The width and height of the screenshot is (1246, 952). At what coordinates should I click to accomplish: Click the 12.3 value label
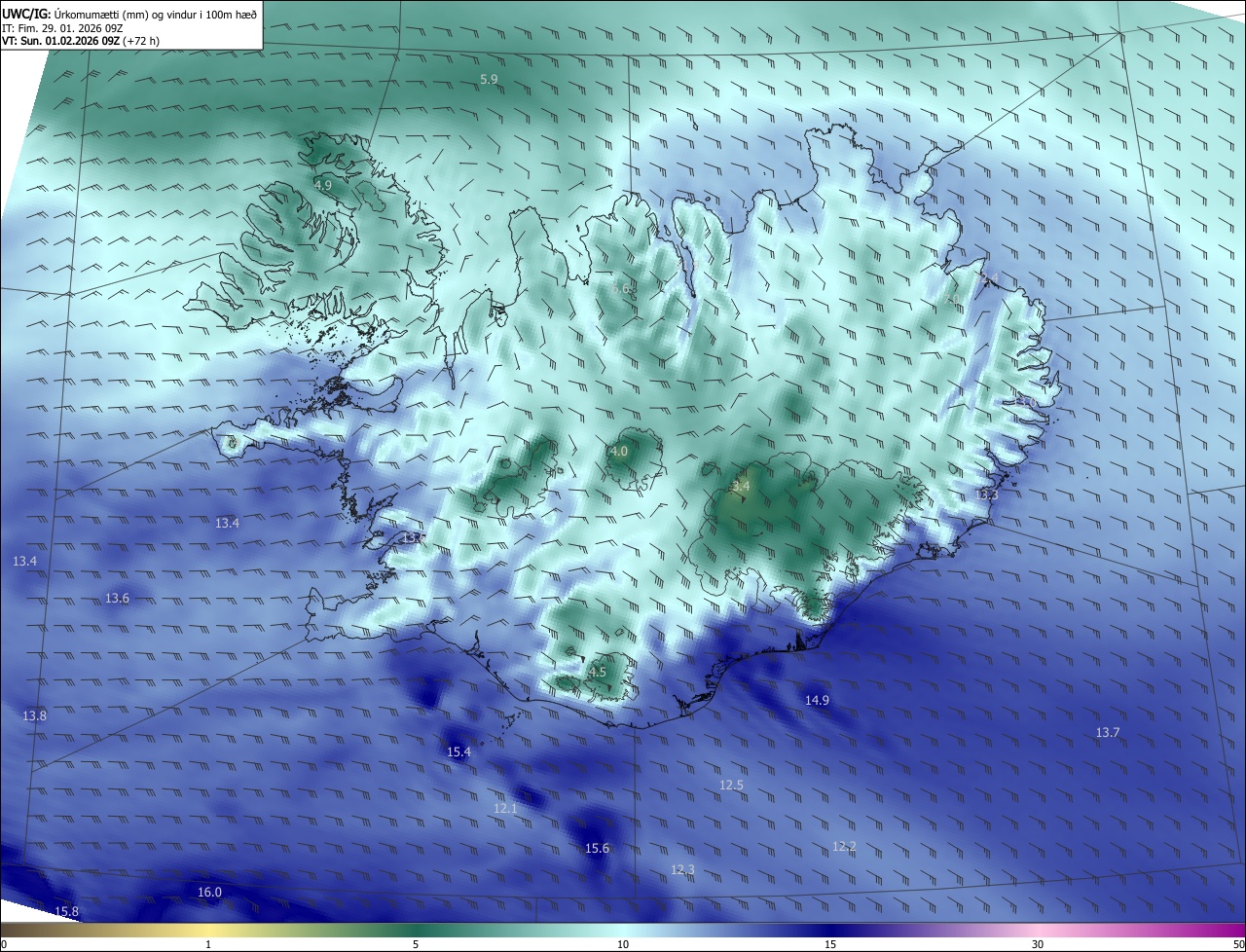pyautogui.click(x=683, y=869)
